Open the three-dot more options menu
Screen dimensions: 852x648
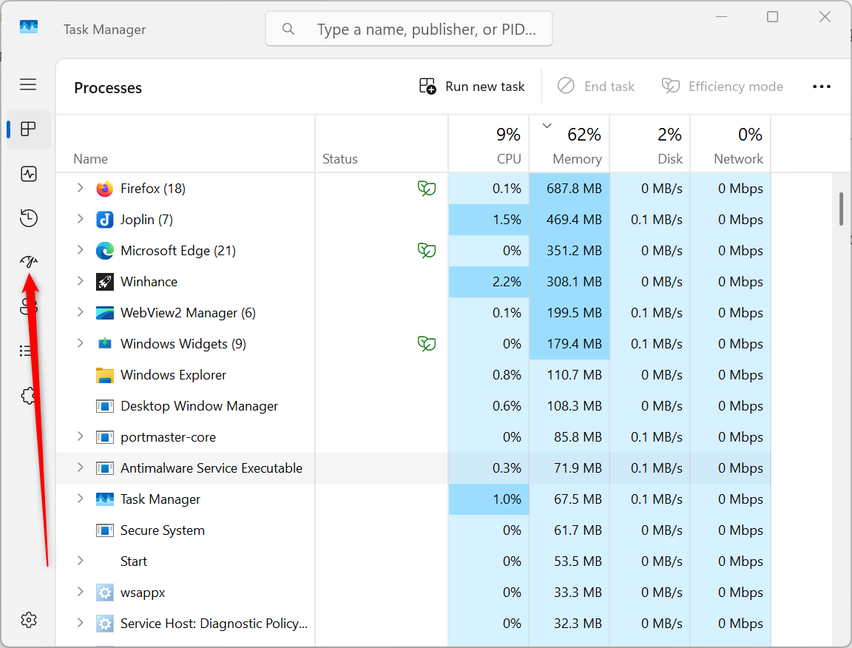pyautogui.click(x=821, y=86)
